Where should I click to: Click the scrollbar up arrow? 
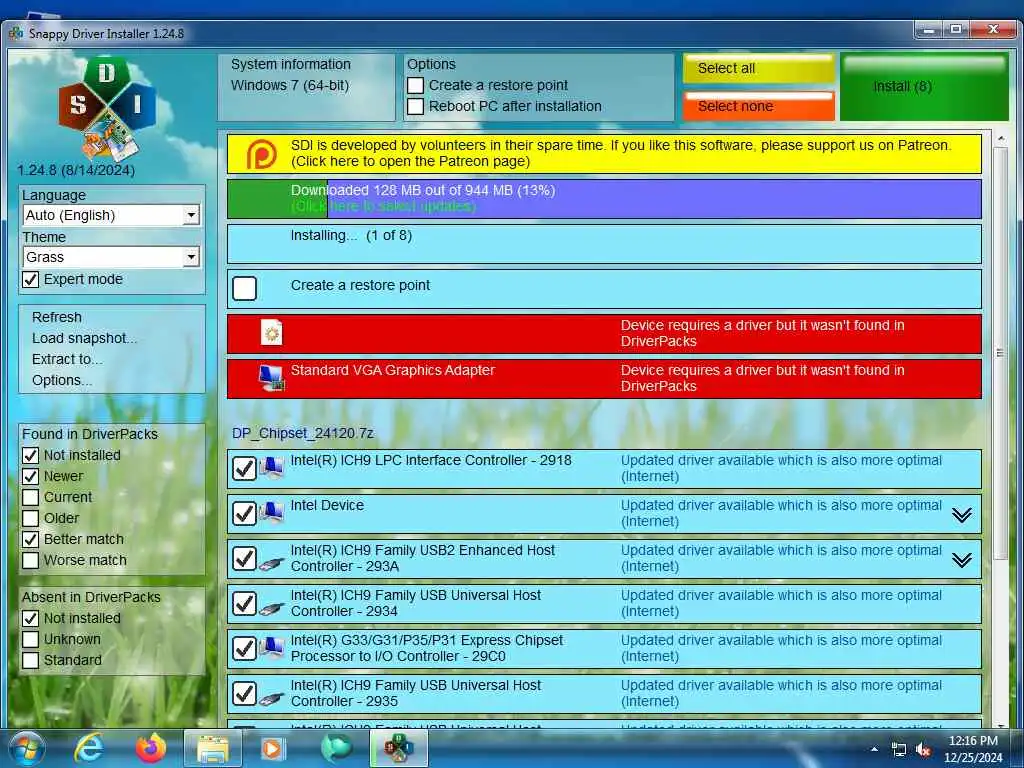[1000, 138]
